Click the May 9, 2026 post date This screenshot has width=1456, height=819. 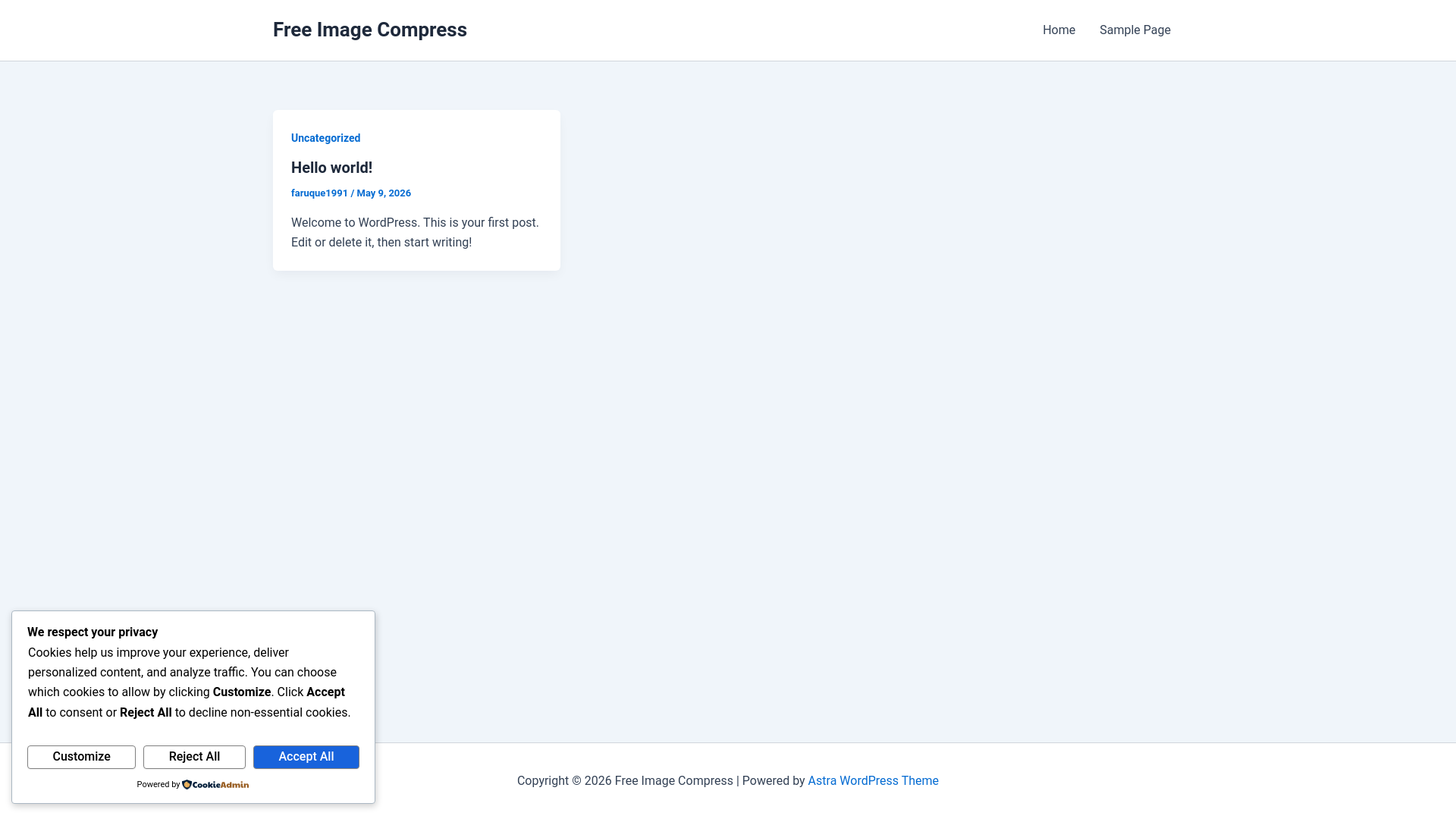point(384,193)
